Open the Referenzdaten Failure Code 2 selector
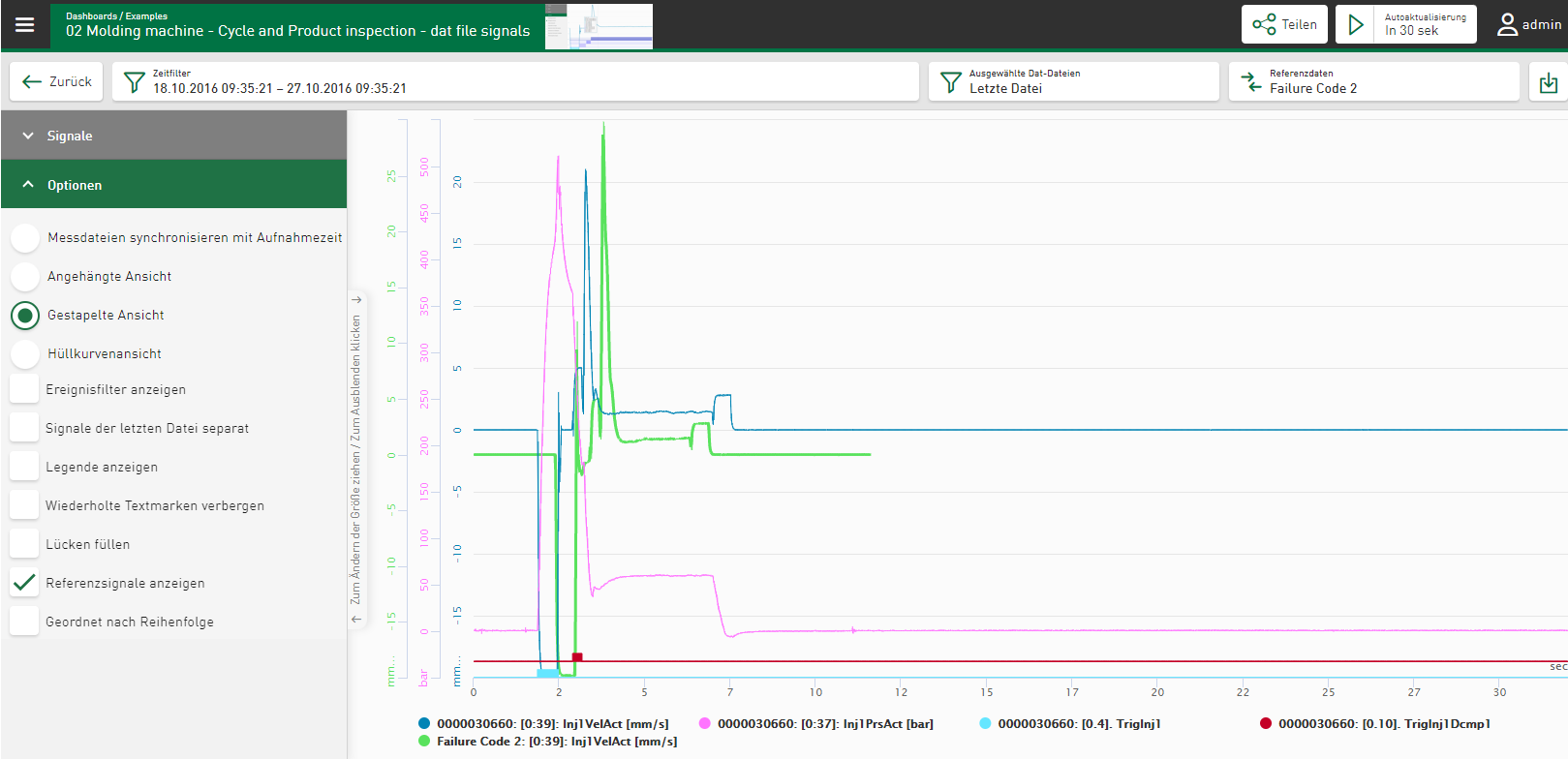1568x759 pixels. 1373,82
